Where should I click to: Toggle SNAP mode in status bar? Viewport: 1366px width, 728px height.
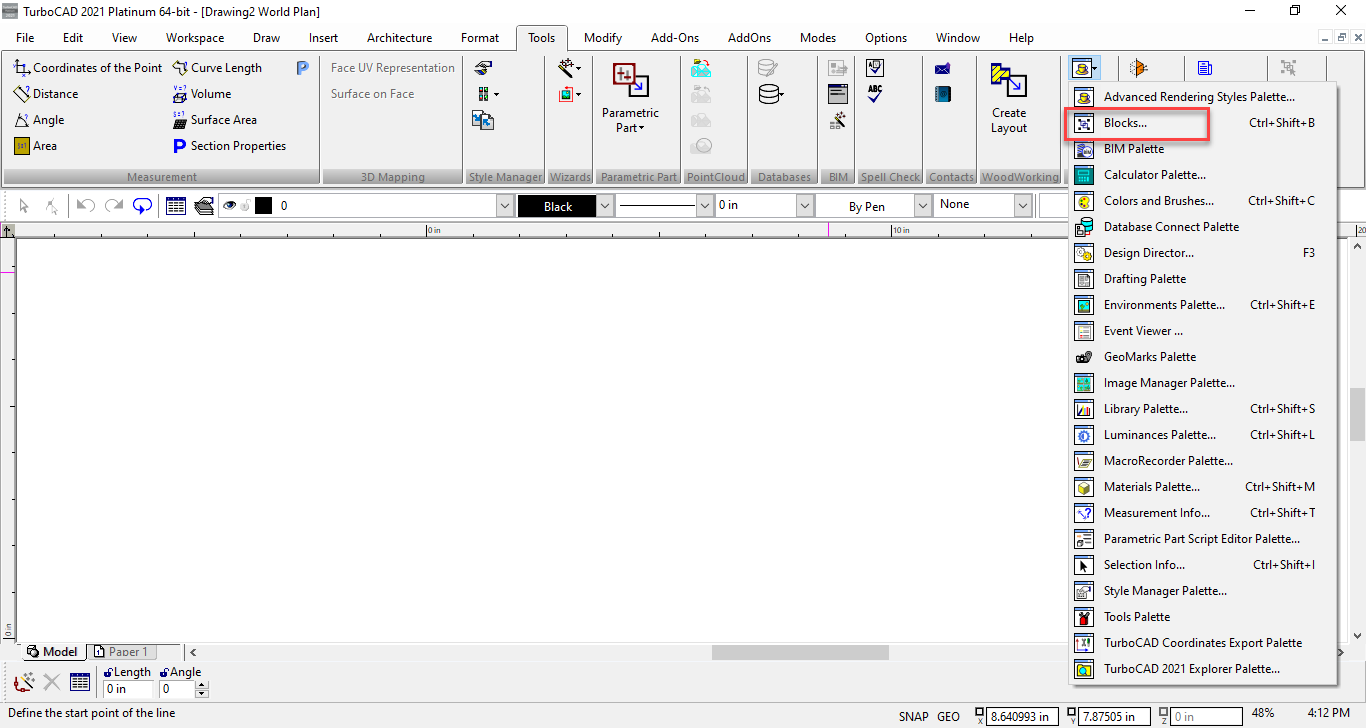coord(913,716)
